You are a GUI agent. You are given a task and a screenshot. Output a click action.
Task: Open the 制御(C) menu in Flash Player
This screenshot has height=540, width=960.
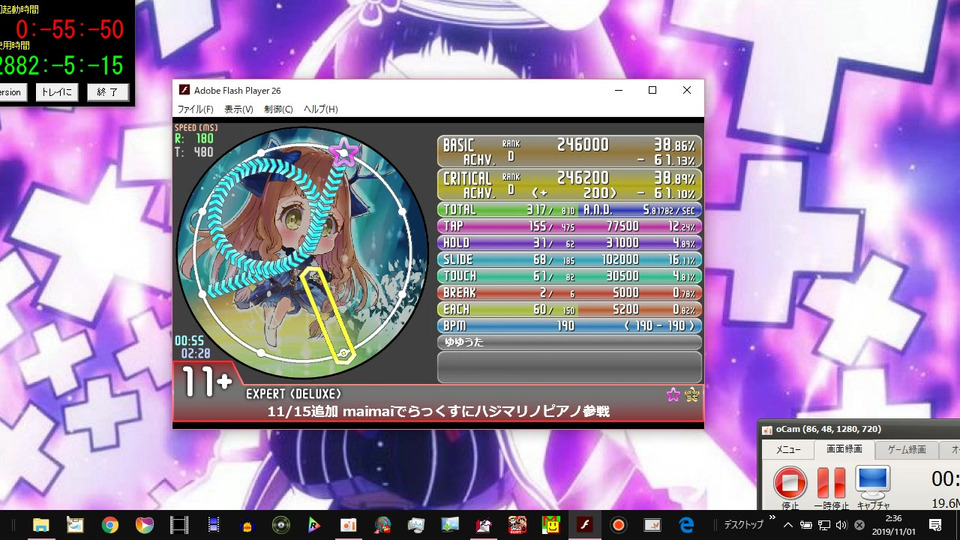[x=279, y=109]
